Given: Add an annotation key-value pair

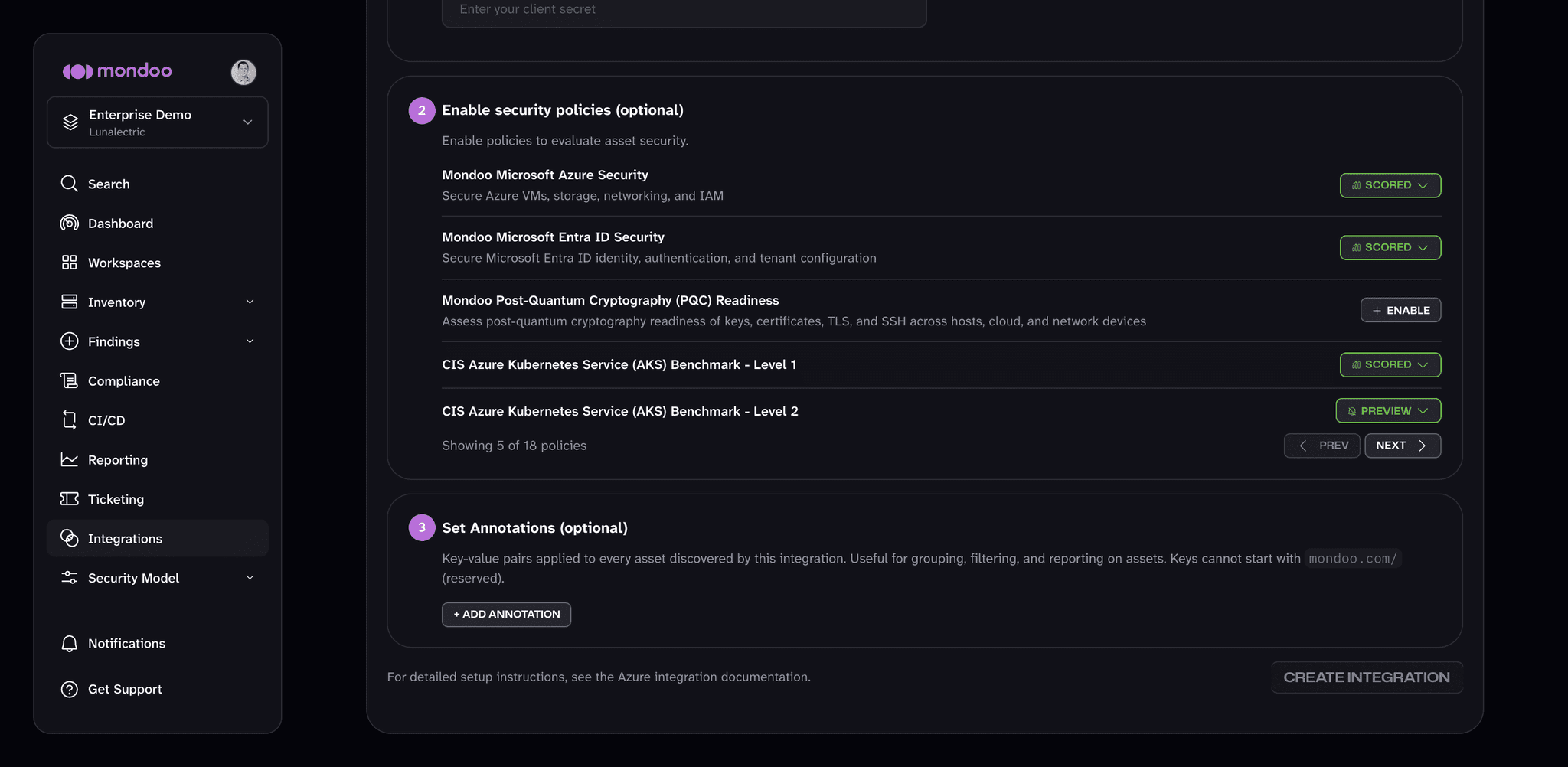Looking at the screenshot, I should [506, 615].
